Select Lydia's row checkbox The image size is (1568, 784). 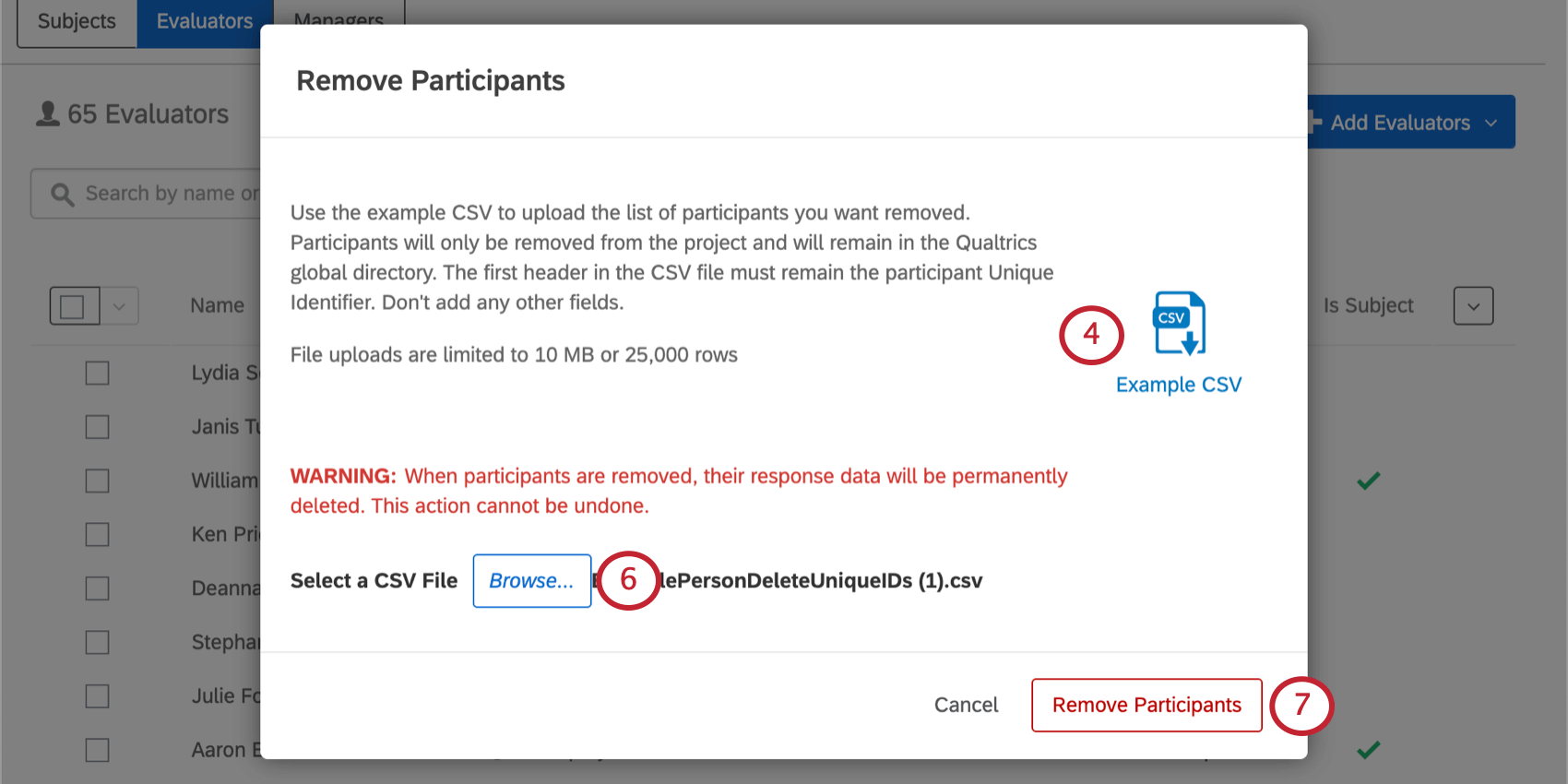97,373
